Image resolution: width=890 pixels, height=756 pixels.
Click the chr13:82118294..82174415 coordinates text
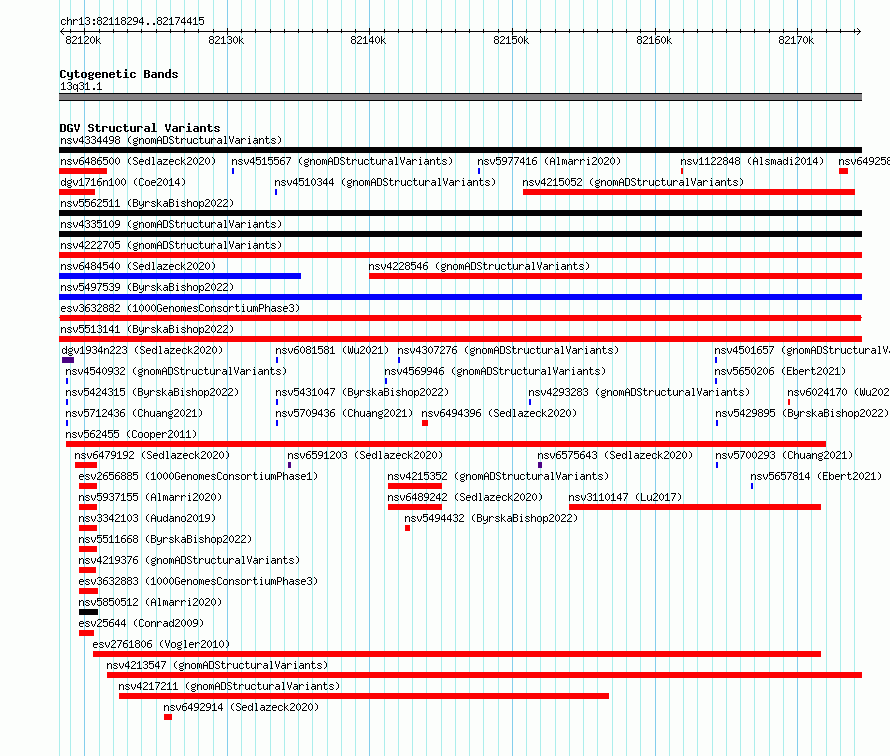click(x=132, y=21)
